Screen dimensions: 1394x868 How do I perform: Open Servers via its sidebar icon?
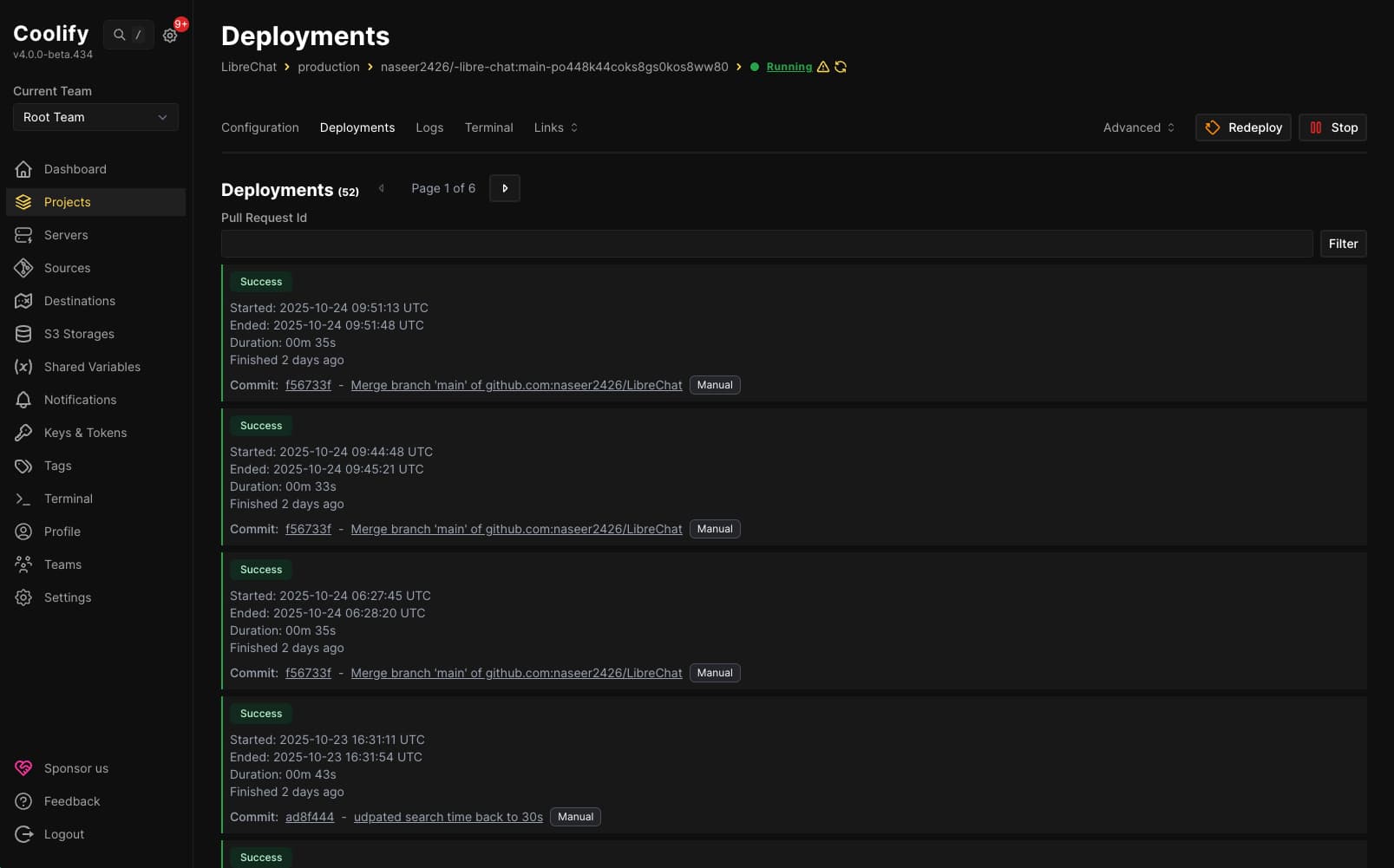click(x=23, y=235)
